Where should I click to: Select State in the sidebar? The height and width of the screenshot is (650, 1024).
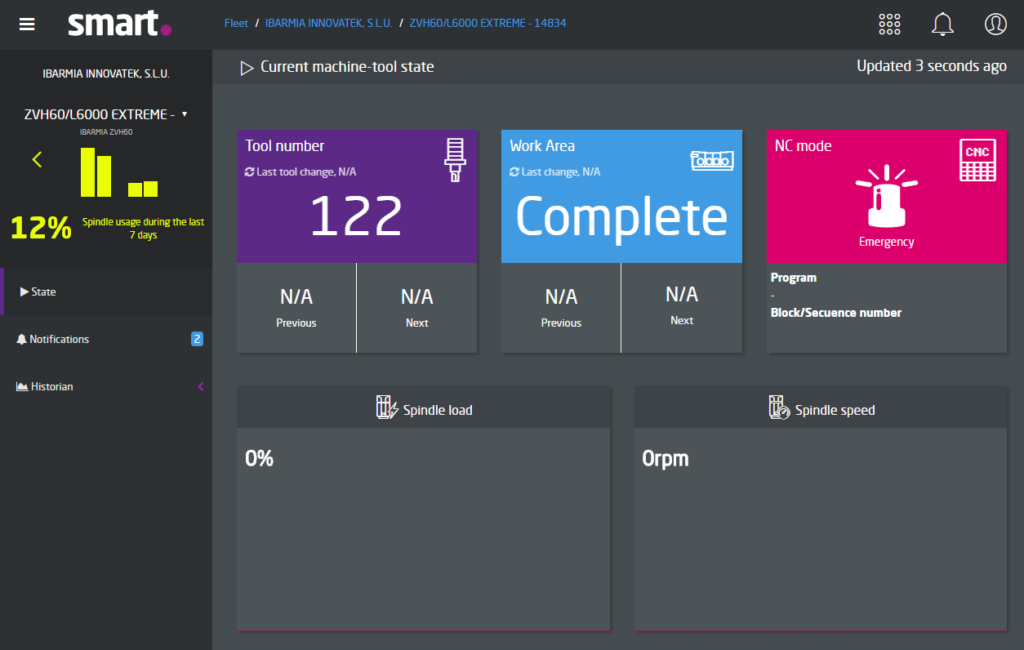pyautogui.click(x=43, y=292)
